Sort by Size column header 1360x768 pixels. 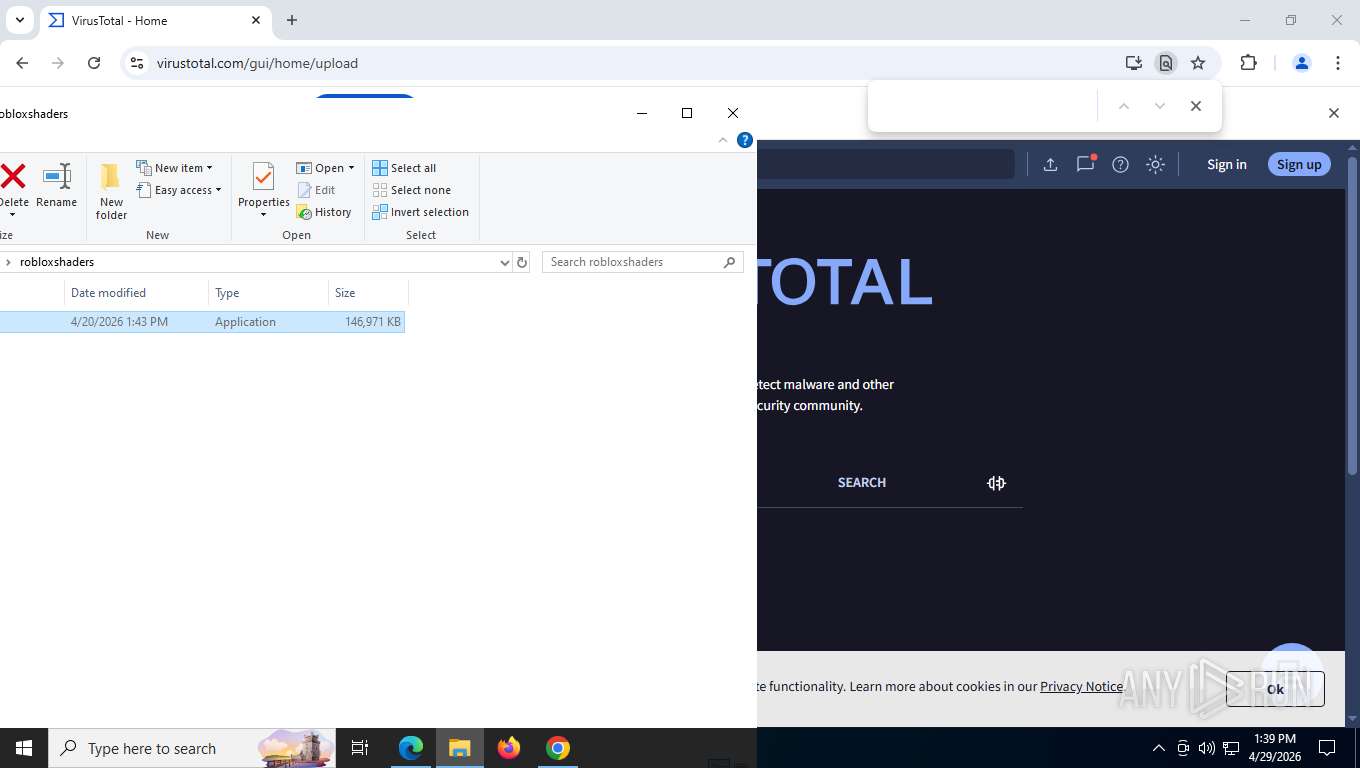[x=368, y=293]
